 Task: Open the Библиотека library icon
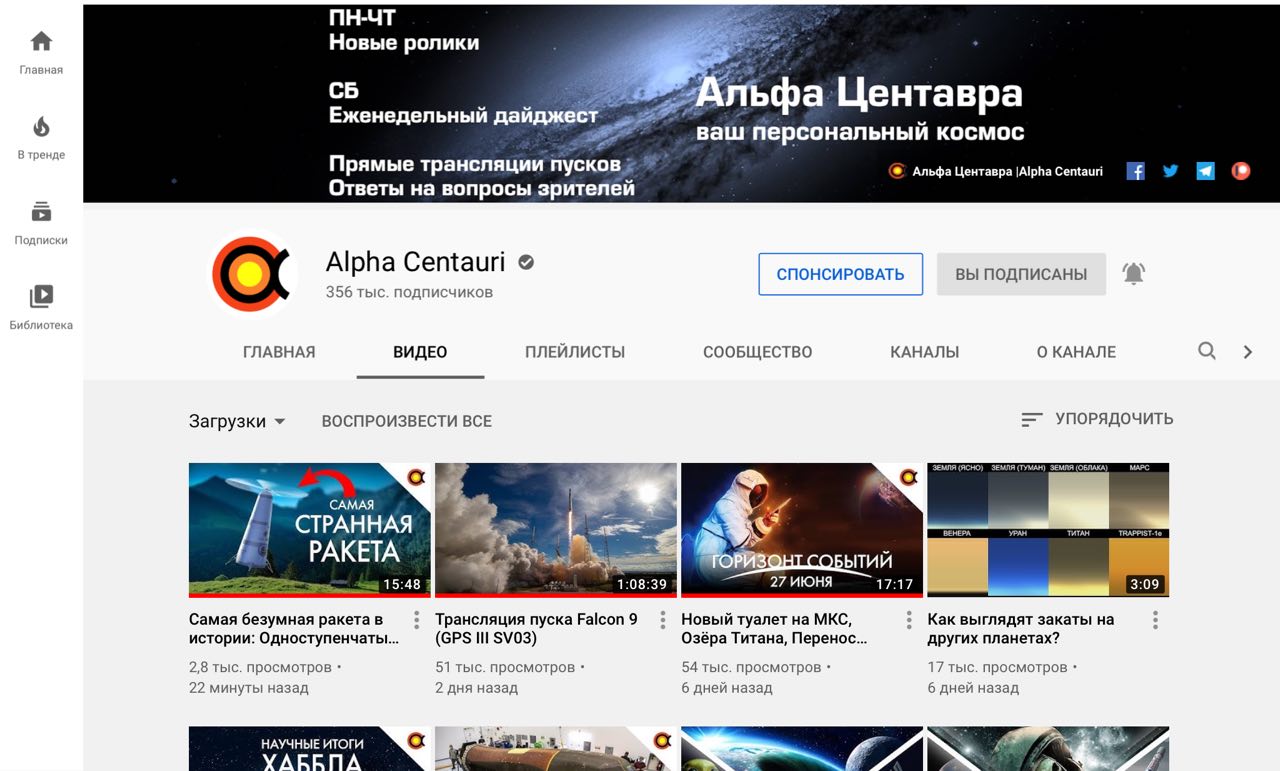point(41,296)
